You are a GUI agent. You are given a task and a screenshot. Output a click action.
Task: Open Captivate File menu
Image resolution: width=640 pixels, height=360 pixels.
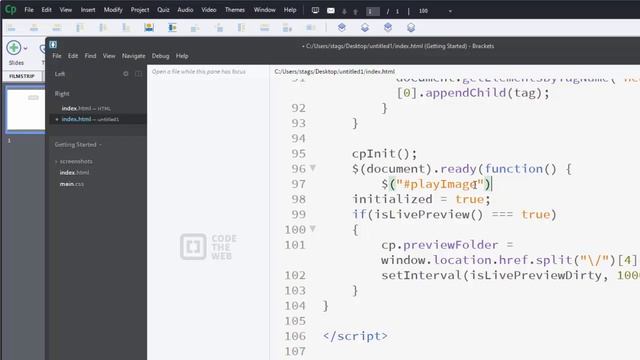pos(29,10)
